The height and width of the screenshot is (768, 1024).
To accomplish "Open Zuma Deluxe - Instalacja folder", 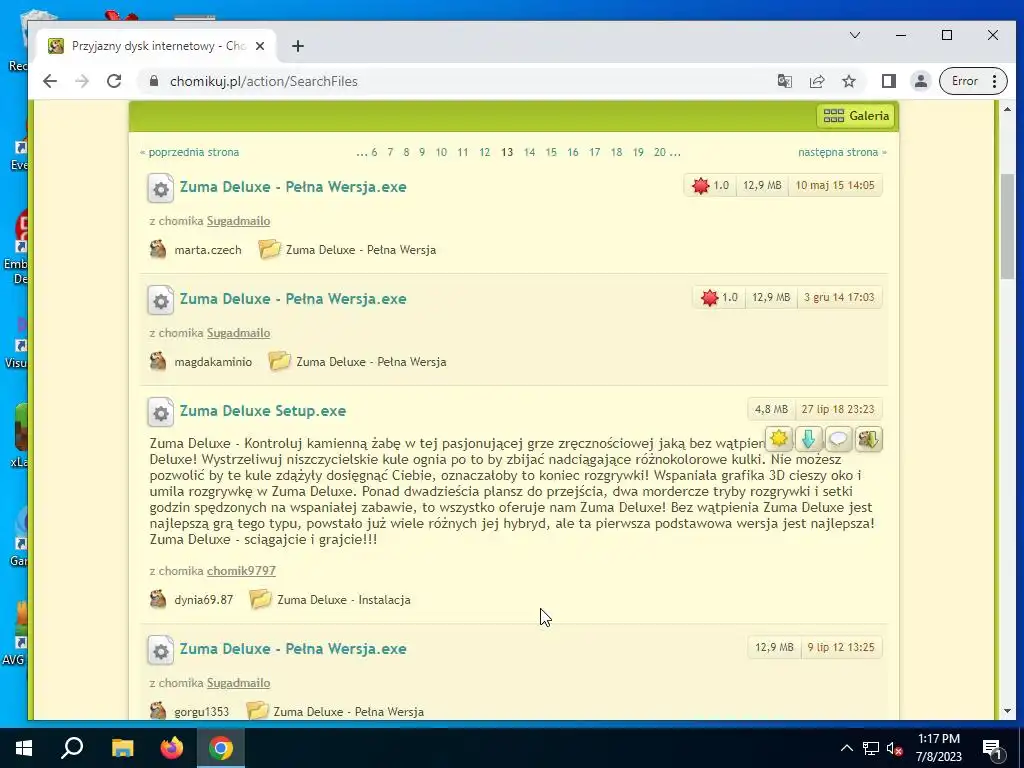I will pyautogui.click(x=344, y=600).
